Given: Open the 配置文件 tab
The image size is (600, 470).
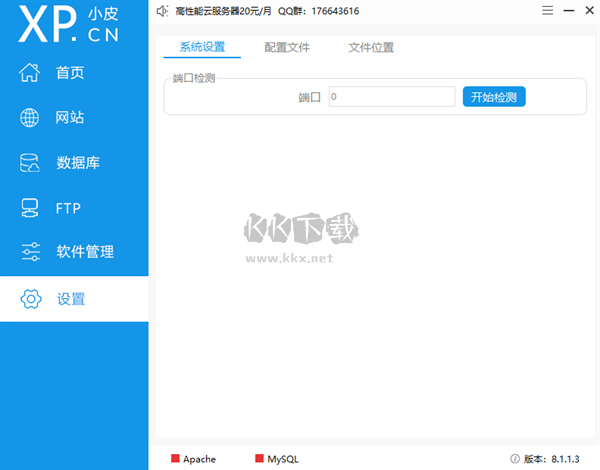Looking at the screenshot, I should pyautogui.click(x=287, y=47).
